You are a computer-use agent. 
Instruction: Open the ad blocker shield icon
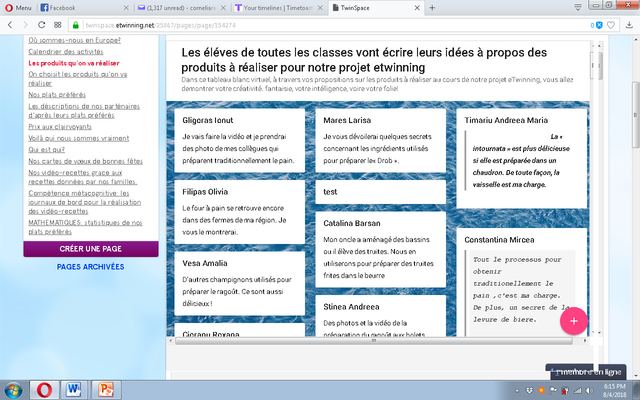598,25
